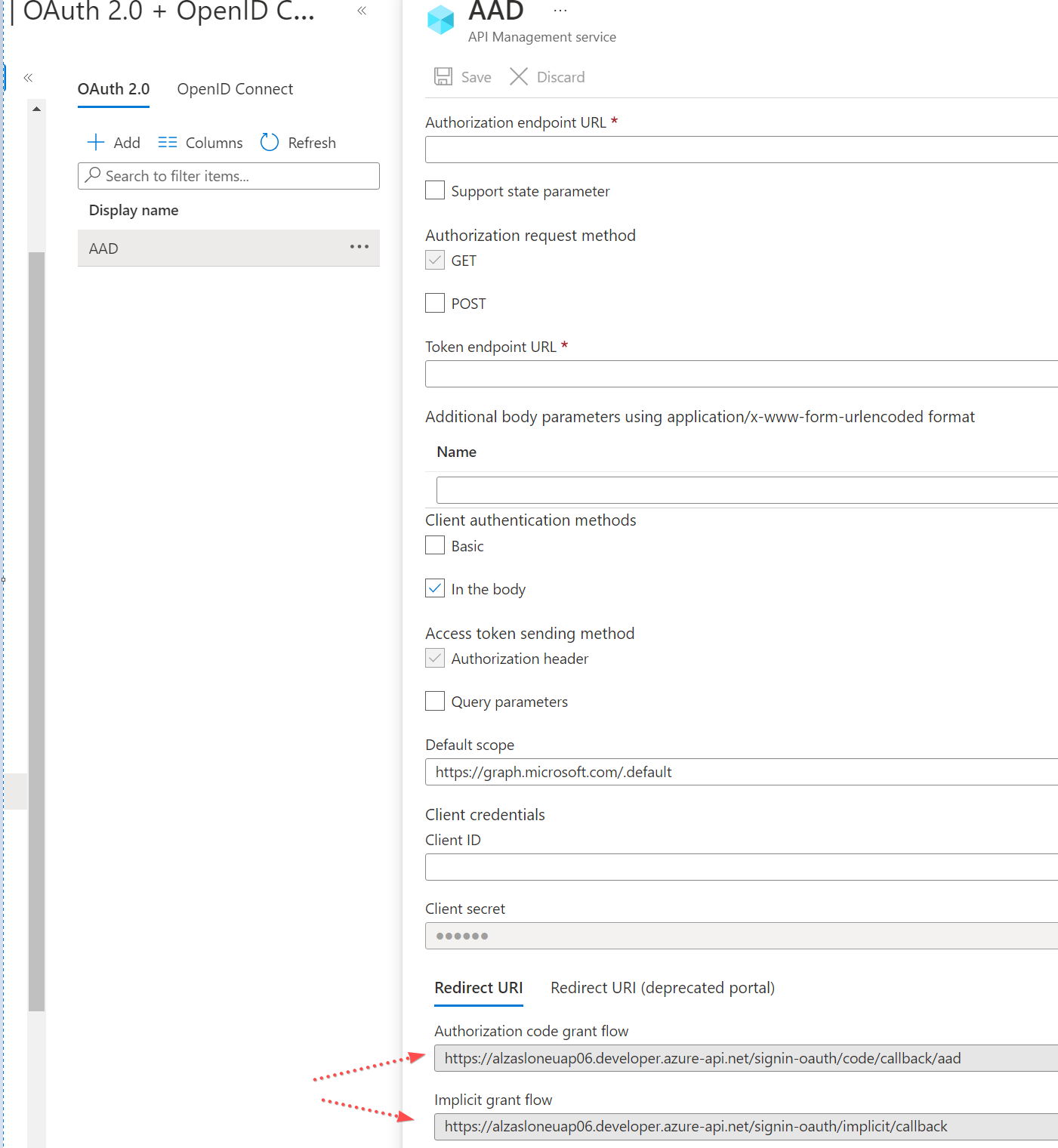The width and height of the screenshot is (1058, 1148).
Task: Switch to the OpenID Connect tab
Action: click(x=234, y=88)
